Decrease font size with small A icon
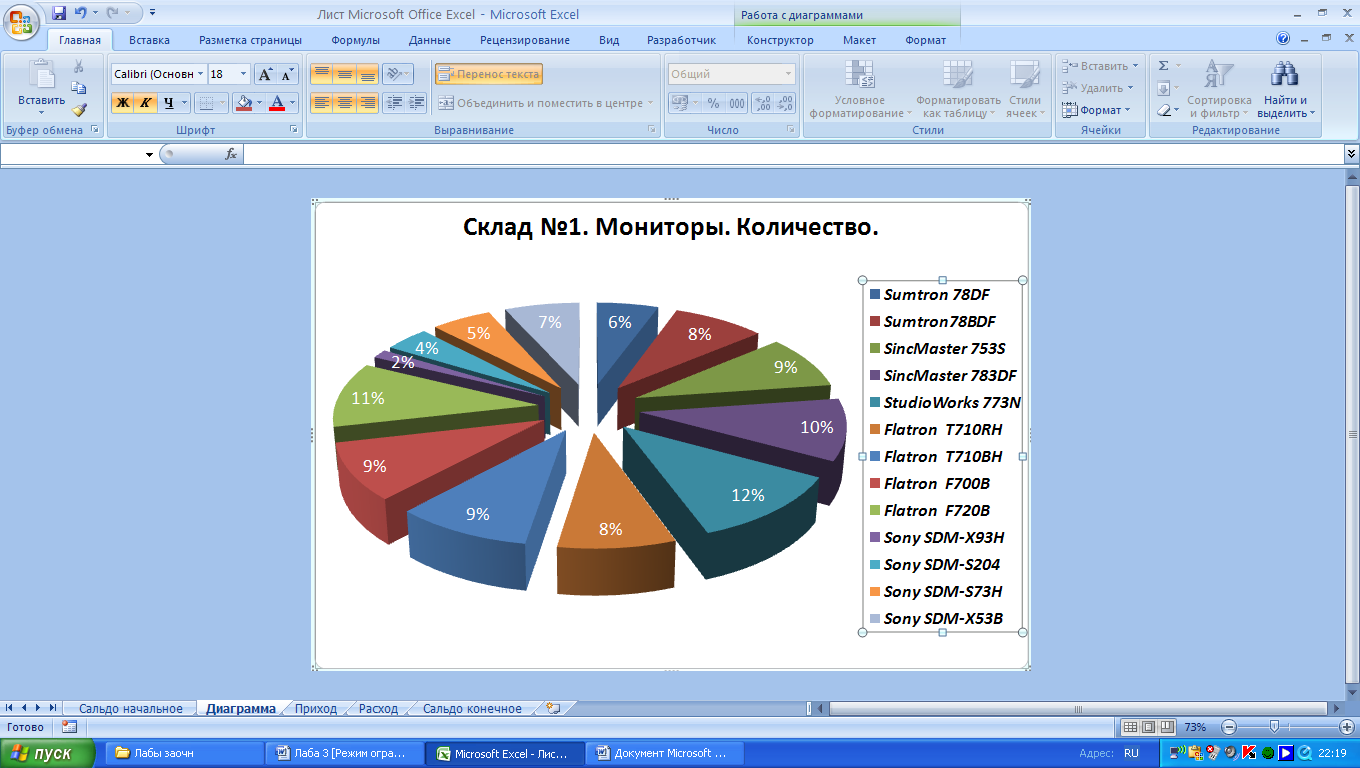The width and height of the screenshot is (1360, 768). (x=287, y=74)
